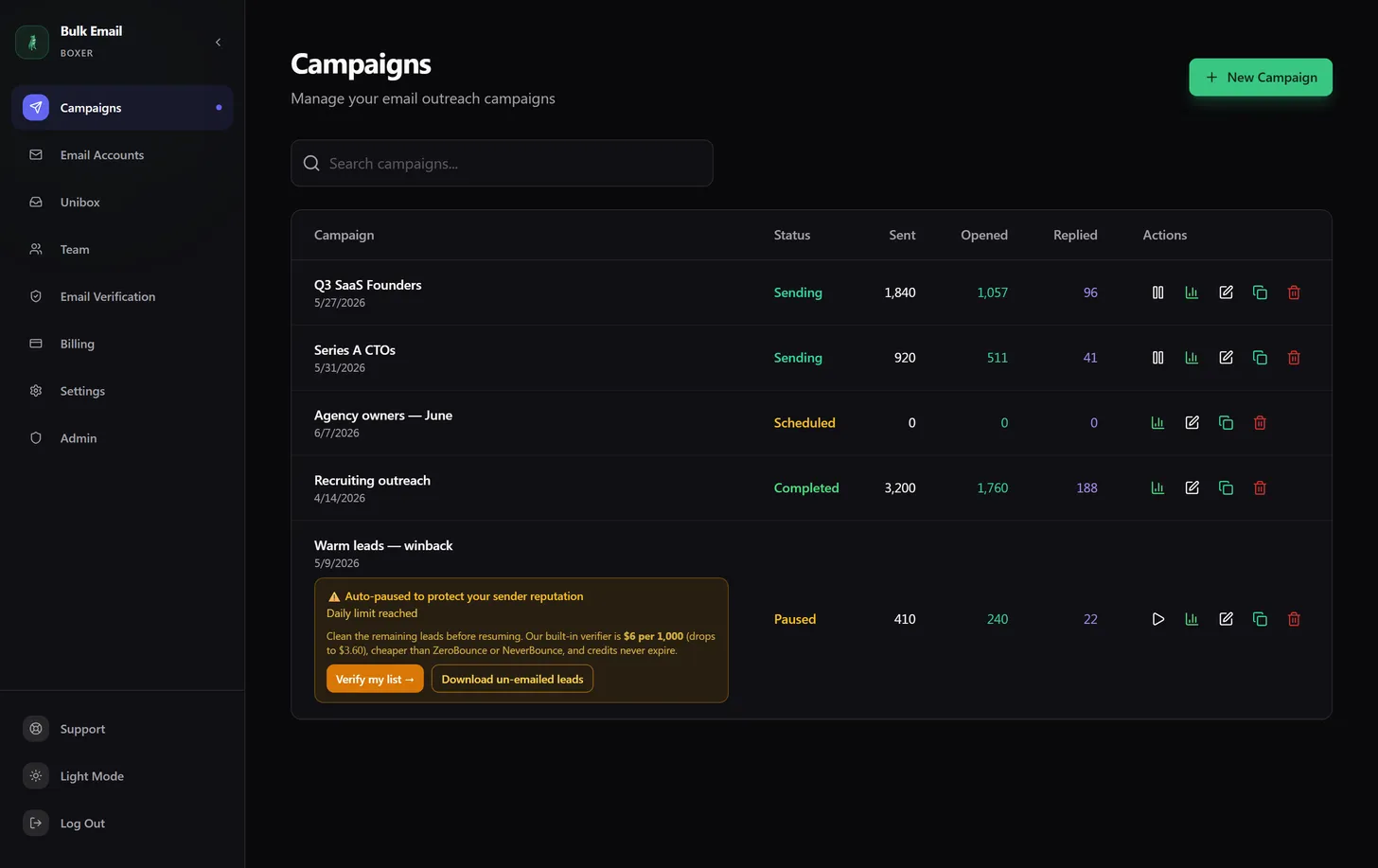Open the Admin page
Screen dimensions: 1378x868
tap(122, 438)
